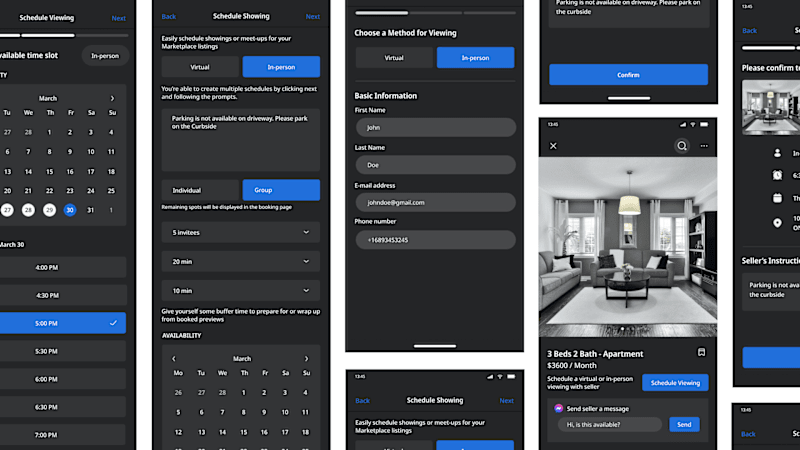Click Next on Schedule Viewing header
Image resolution: width=800 pixels, height=450 pixels.
tap(118, 18)
